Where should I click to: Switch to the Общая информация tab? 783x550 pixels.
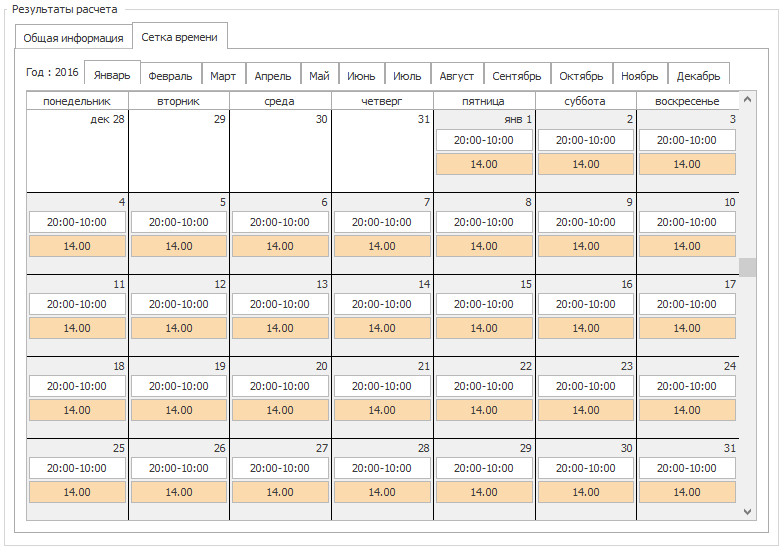73,38
